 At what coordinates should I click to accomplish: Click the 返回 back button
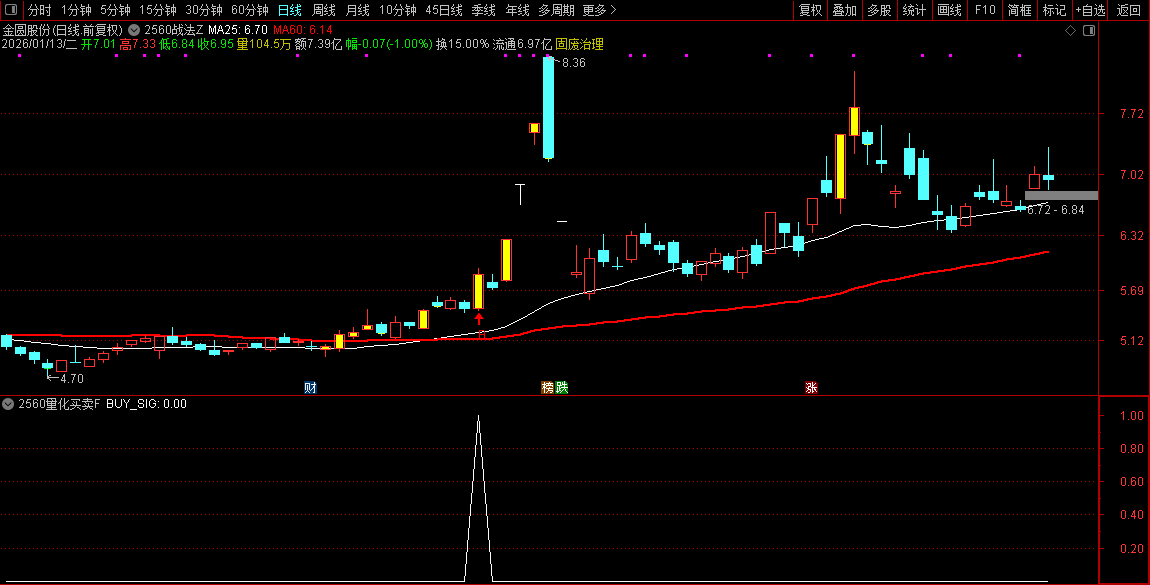(x=1129, y=10)
